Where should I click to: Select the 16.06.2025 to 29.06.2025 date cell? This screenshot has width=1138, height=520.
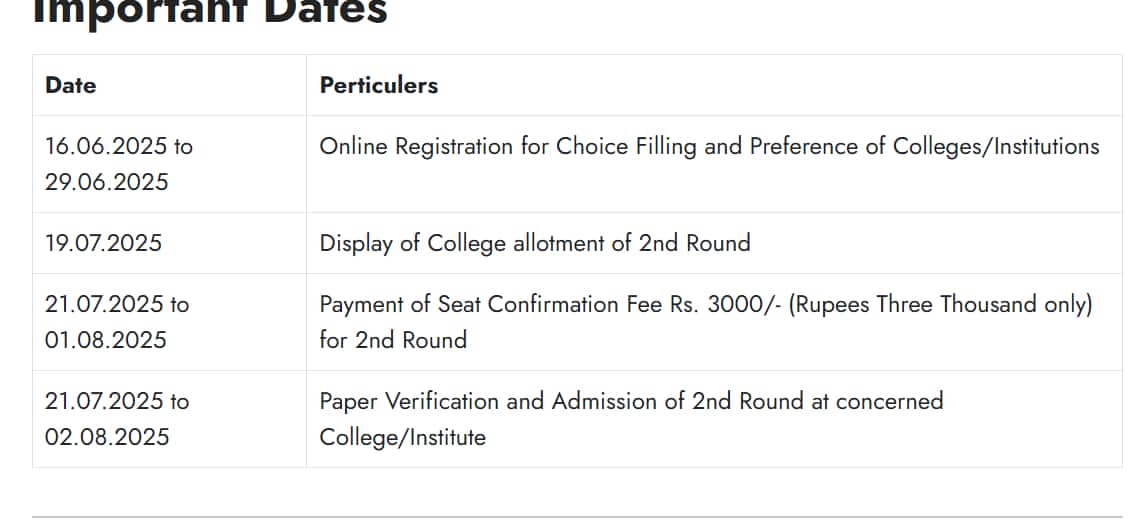(x=169, y=164)
